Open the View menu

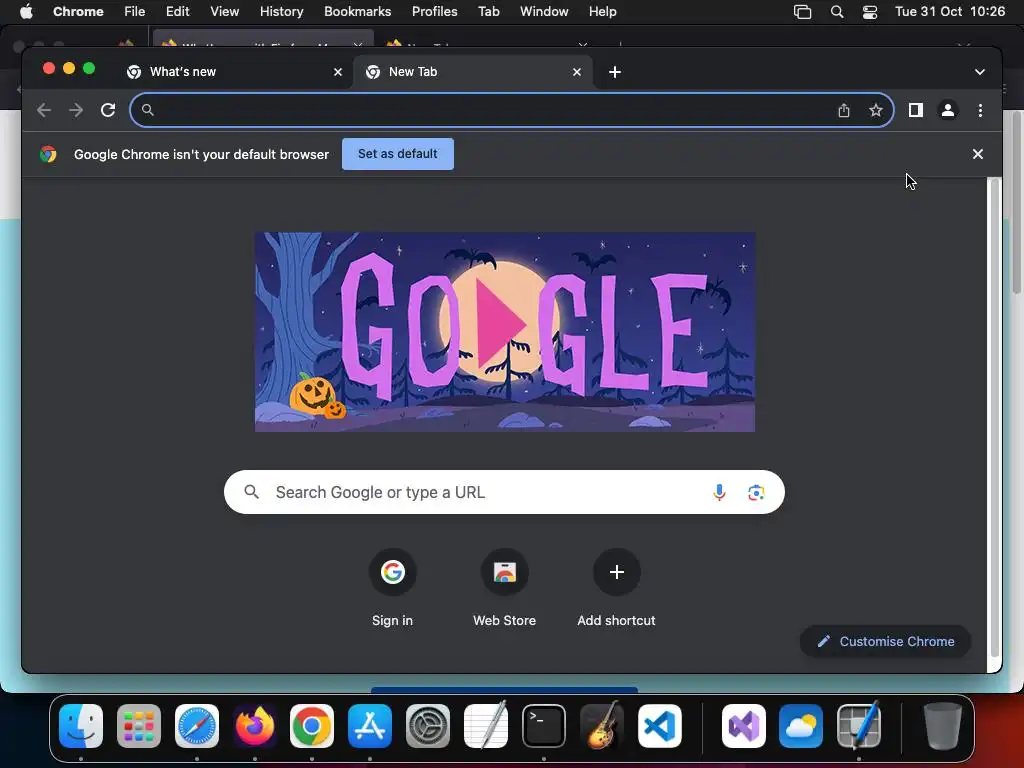pos(225,12)
